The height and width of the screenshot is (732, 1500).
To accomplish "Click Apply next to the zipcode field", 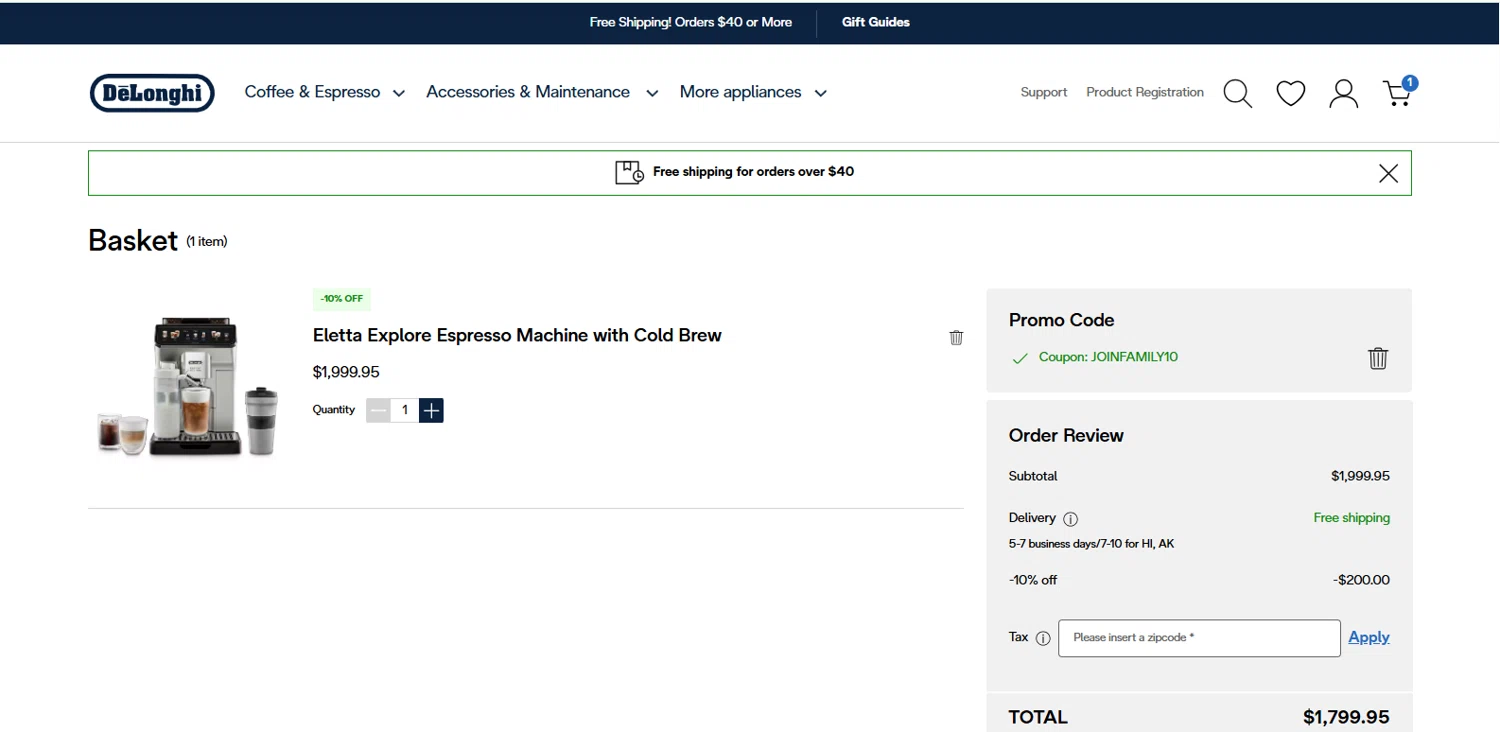I will click(1368, 637).
